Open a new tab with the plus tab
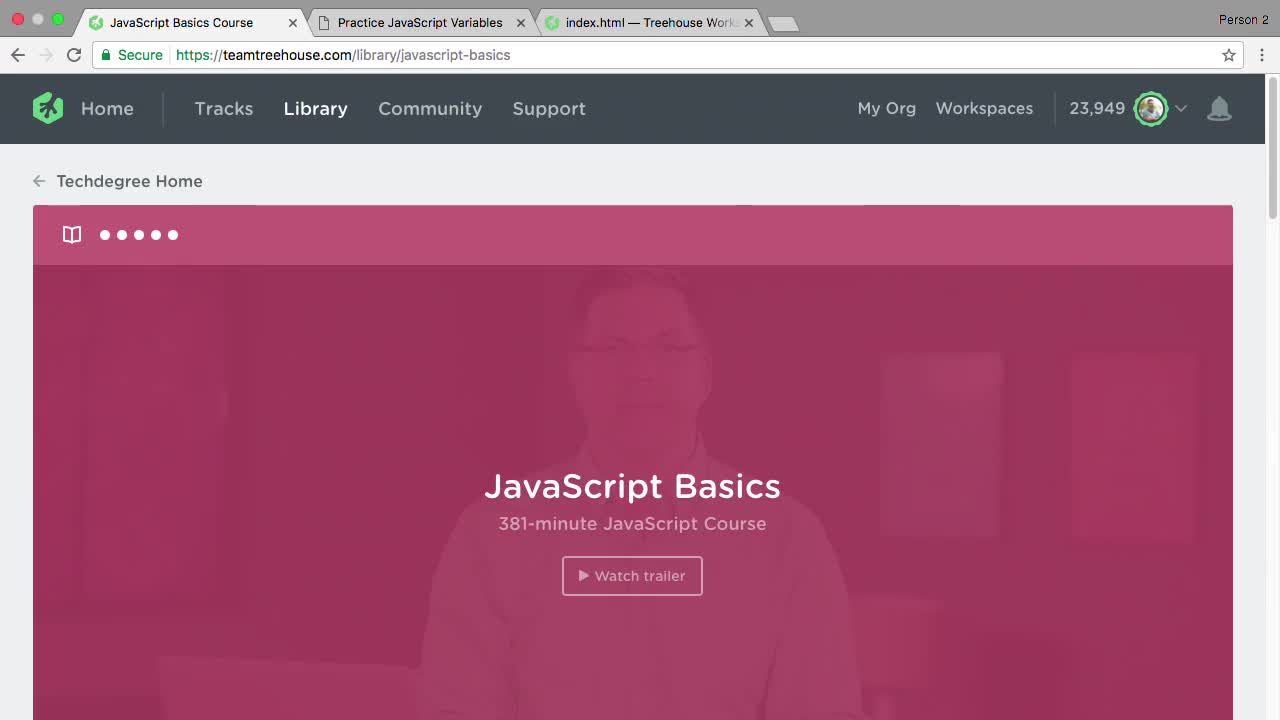The image size is (1280, 720). pos(784,22)
